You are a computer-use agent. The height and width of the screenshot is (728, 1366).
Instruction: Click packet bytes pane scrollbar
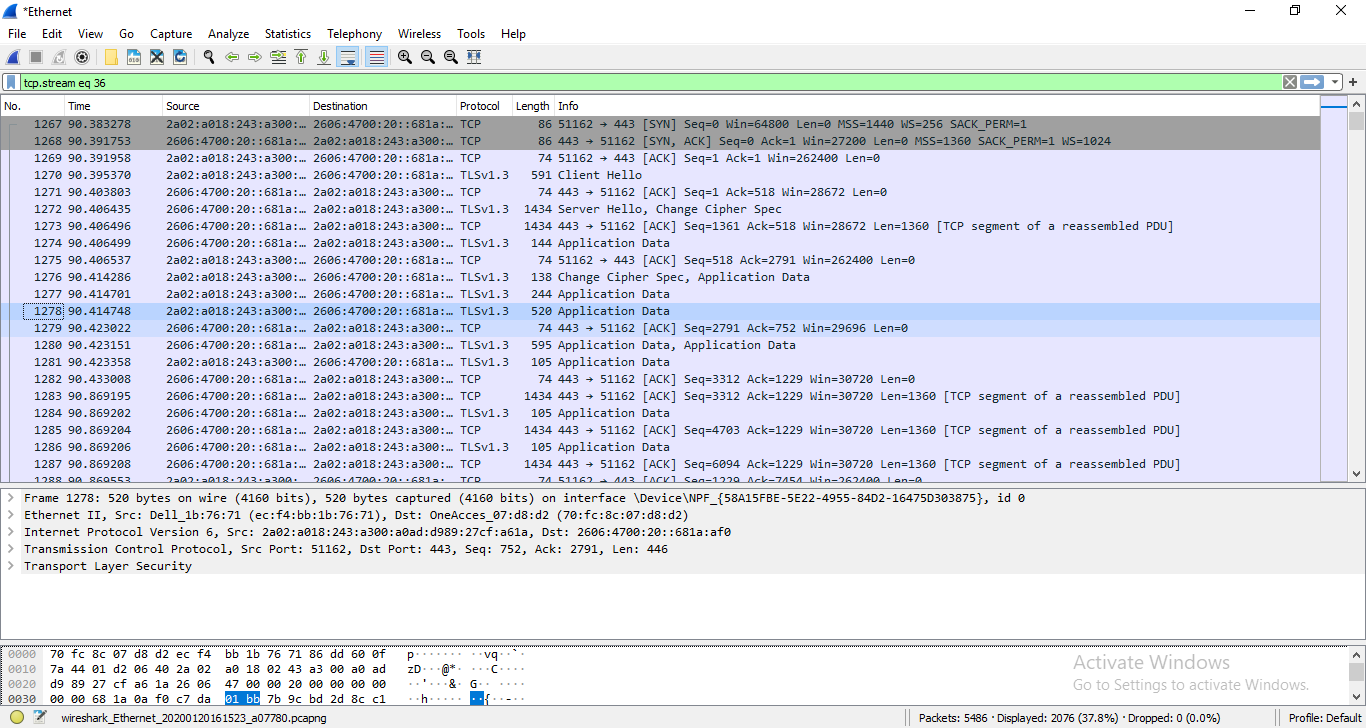pyautogui.click(x=1356, y=672)
